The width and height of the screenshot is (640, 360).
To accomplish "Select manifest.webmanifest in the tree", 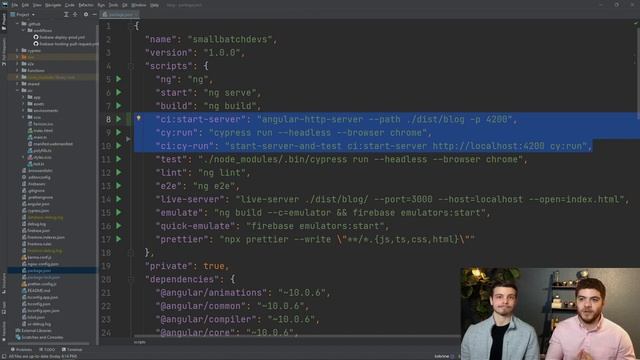I will [x=53, y=144].
